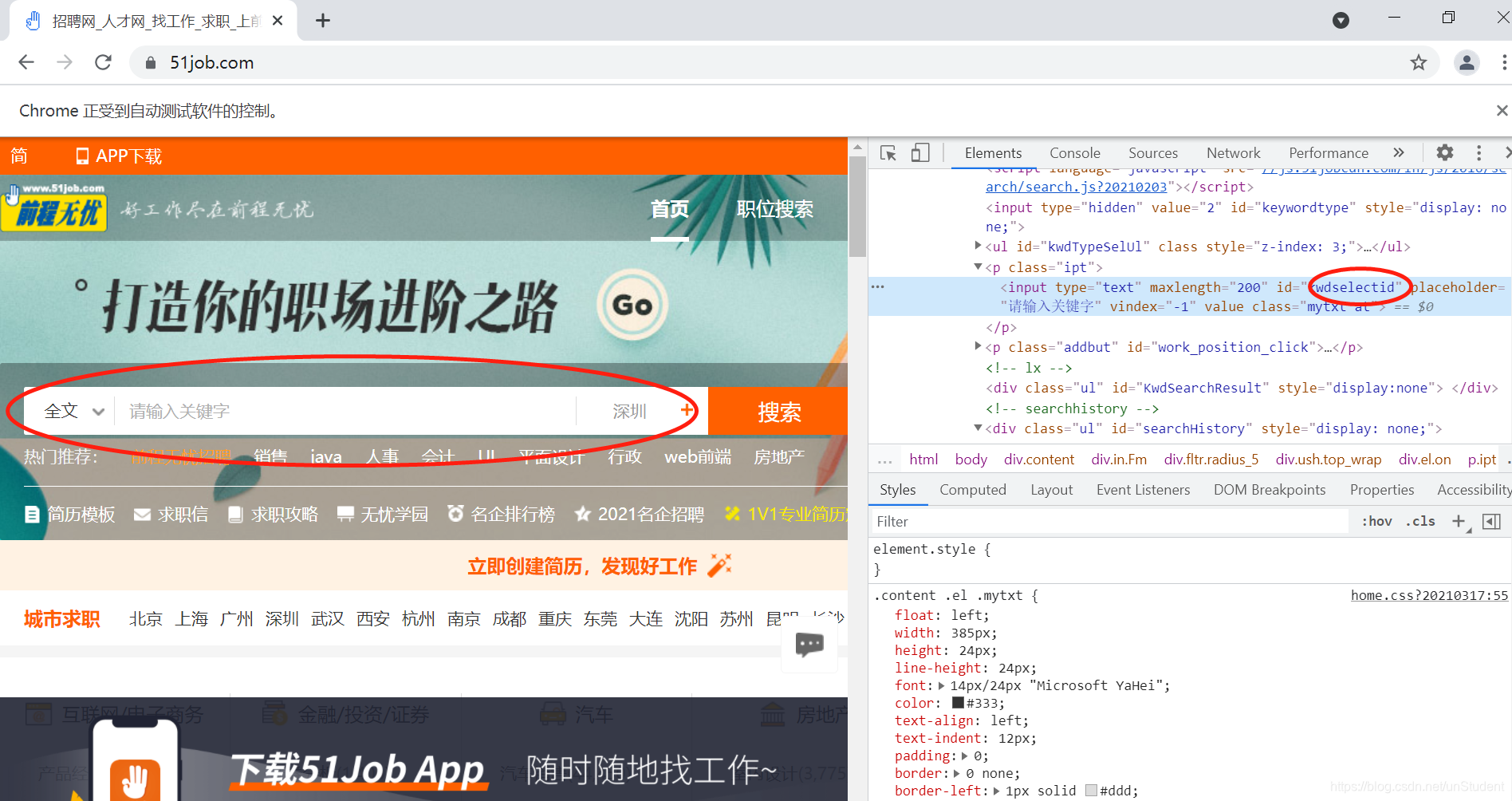Click the 51job 前程无忧 logo

pos(54,207)
